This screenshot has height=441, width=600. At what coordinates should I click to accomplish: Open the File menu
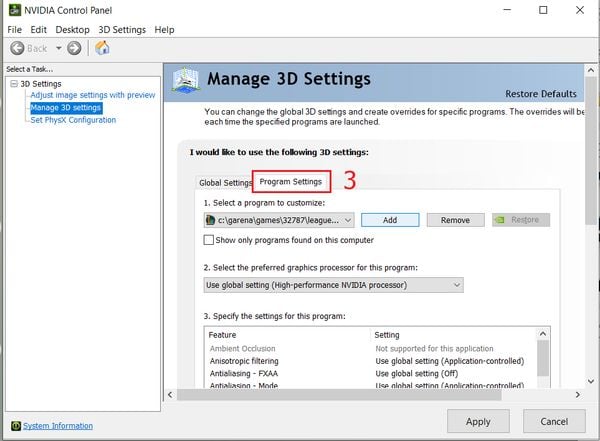[15, 29]
